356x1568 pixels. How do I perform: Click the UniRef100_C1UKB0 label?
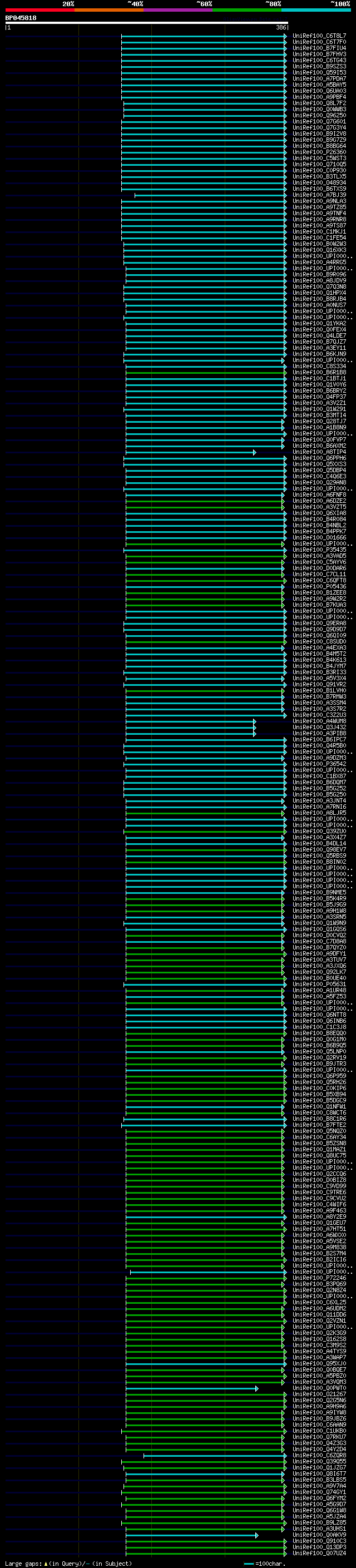coord(319,1432)
